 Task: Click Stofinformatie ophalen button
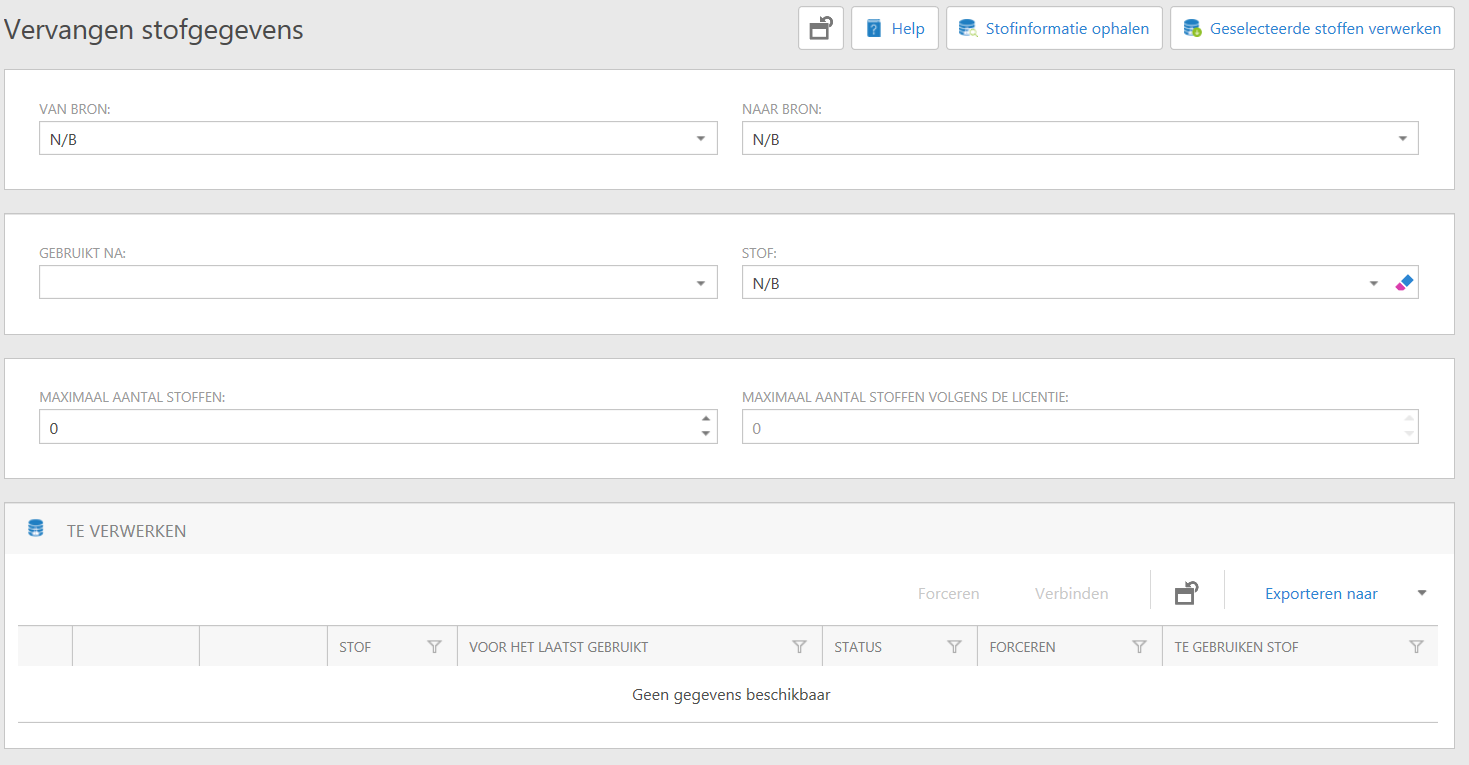[x=1054, y=28]
